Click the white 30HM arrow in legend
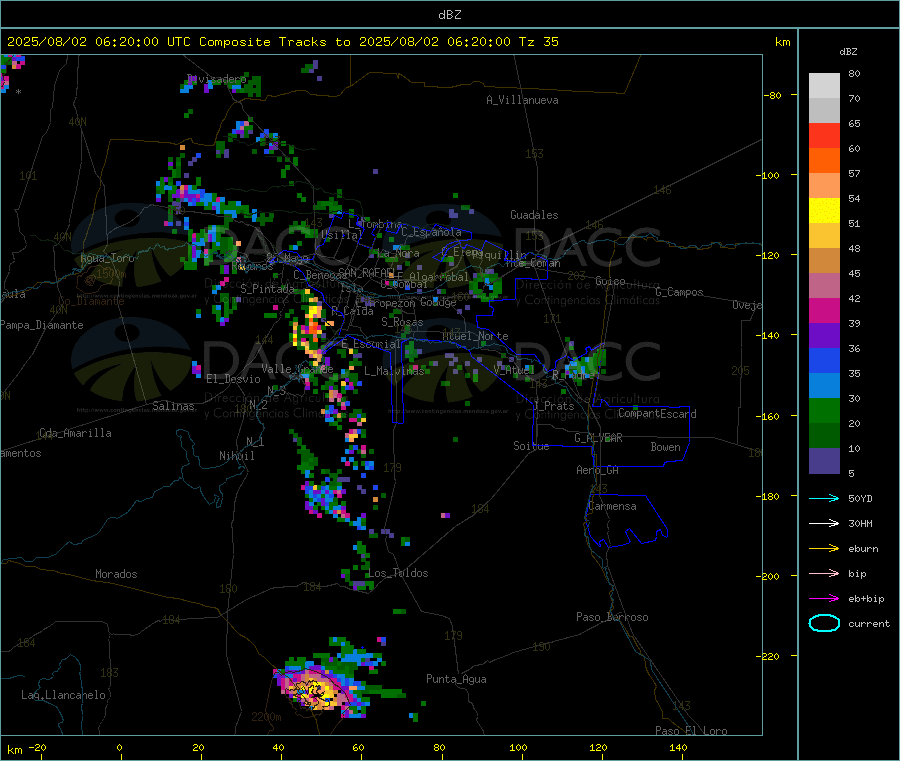This screenshot has width=900, height=761. coord(824,523)
